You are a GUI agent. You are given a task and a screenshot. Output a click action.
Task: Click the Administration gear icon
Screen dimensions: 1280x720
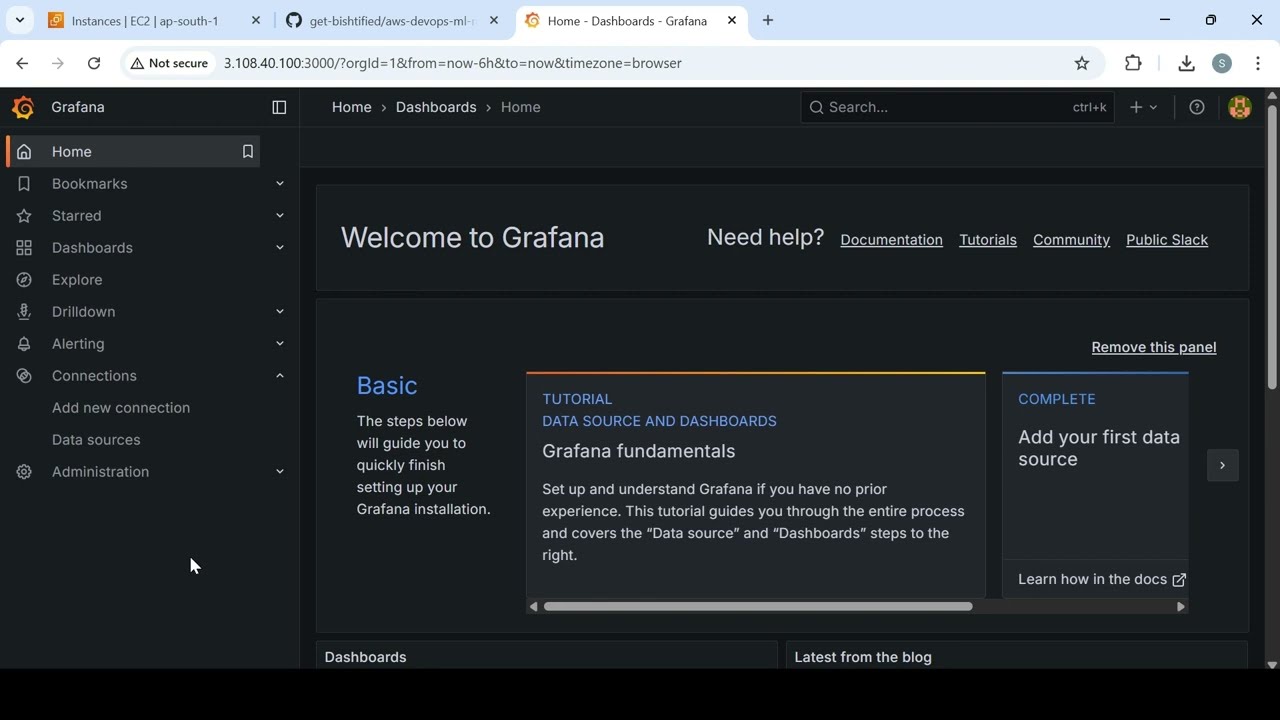click(24, 472)
